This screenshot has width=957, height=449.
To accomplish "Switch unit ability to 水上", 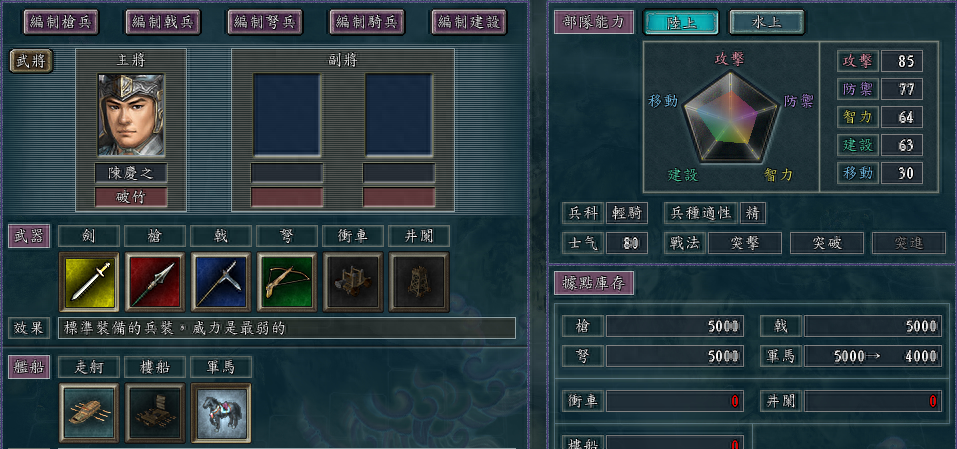I will pyautogui.click(x=767, y=23).
